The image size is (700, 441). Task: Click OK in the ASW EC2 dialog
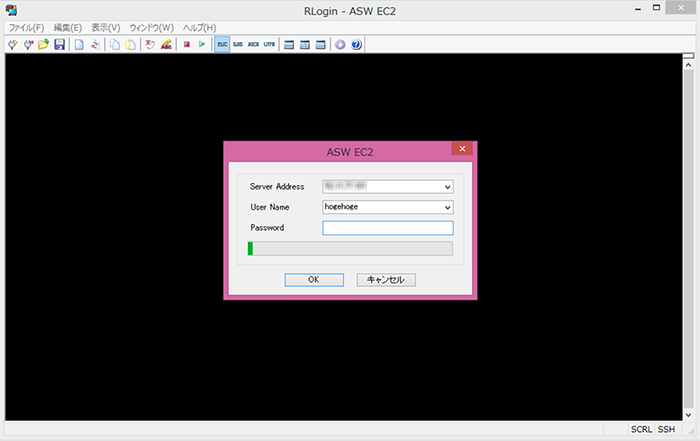pos(314,280)
